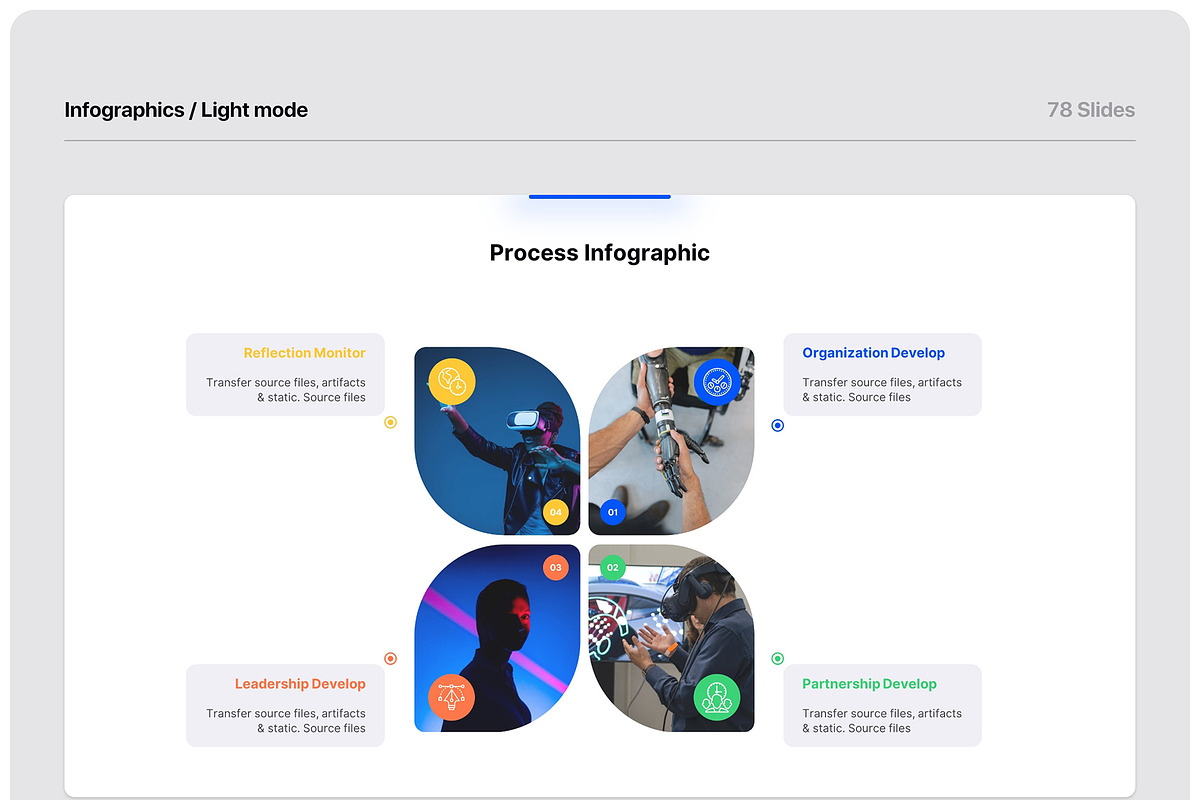Click the green dot marker beside Partnership Develop
This screenshot has width=1200, height=800.
point(778,658)
